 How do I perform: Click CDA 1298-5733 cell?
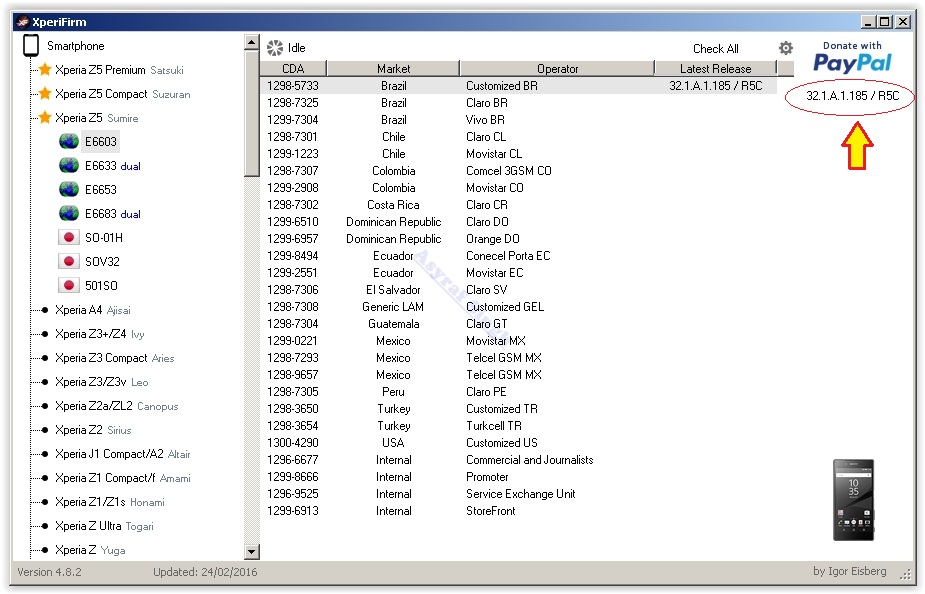293,86
